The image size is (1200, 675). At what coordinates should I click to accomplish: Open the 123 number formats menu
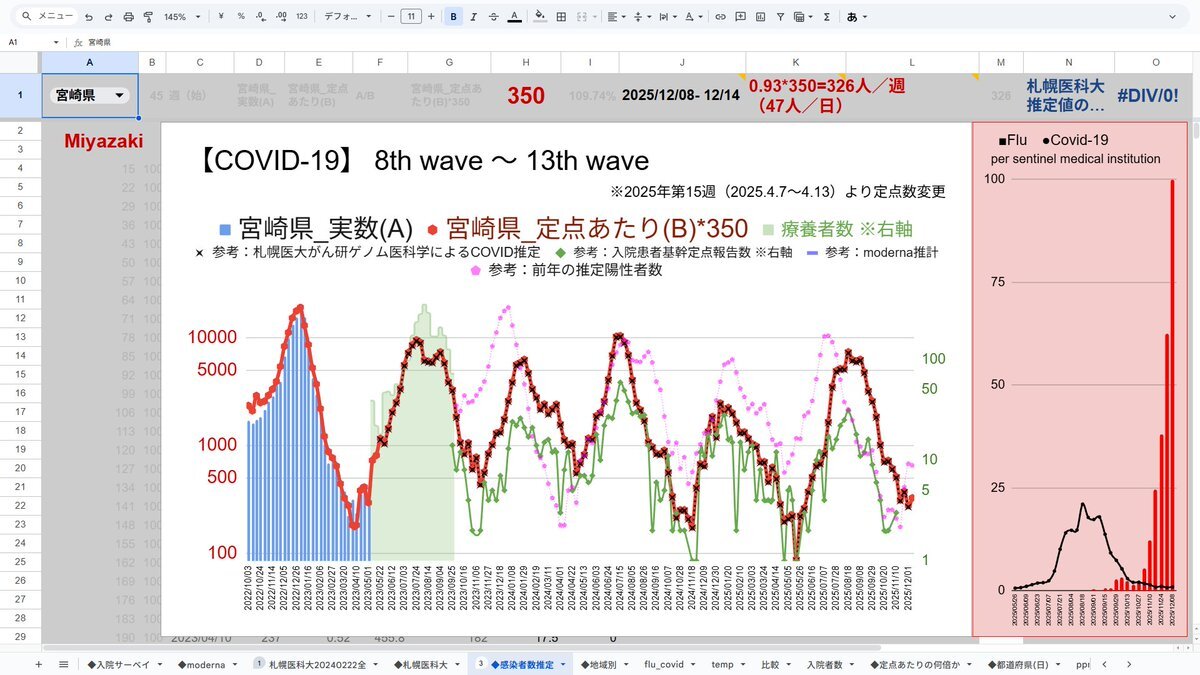click(x=301, y=17)
